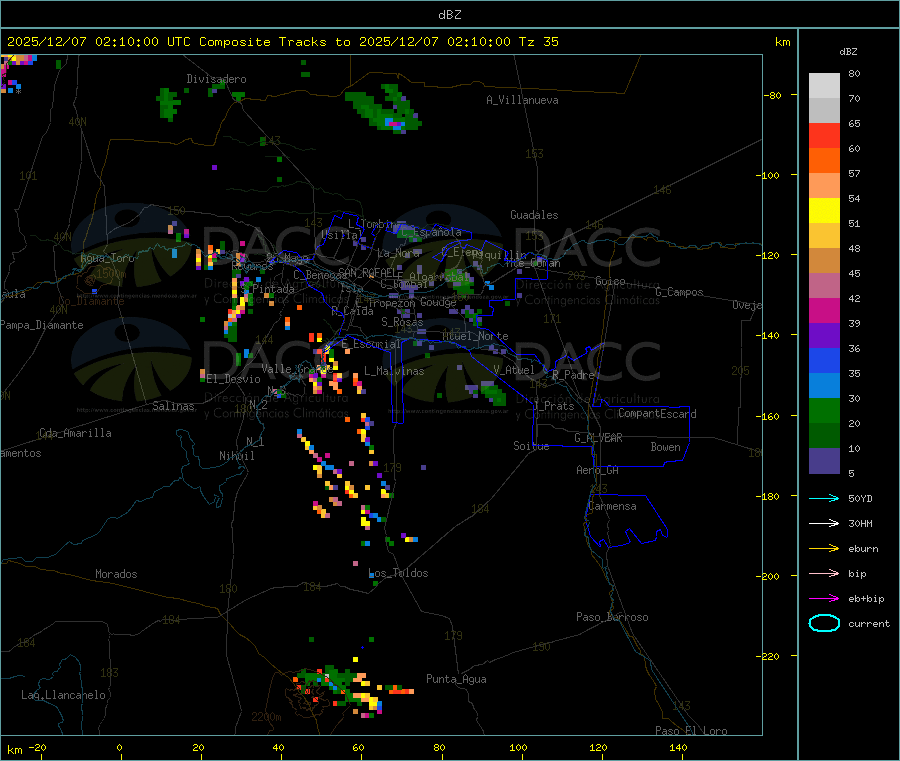Click the V_Atuel location label
Viewport: 900px width, 761px height.
(514, 370)
